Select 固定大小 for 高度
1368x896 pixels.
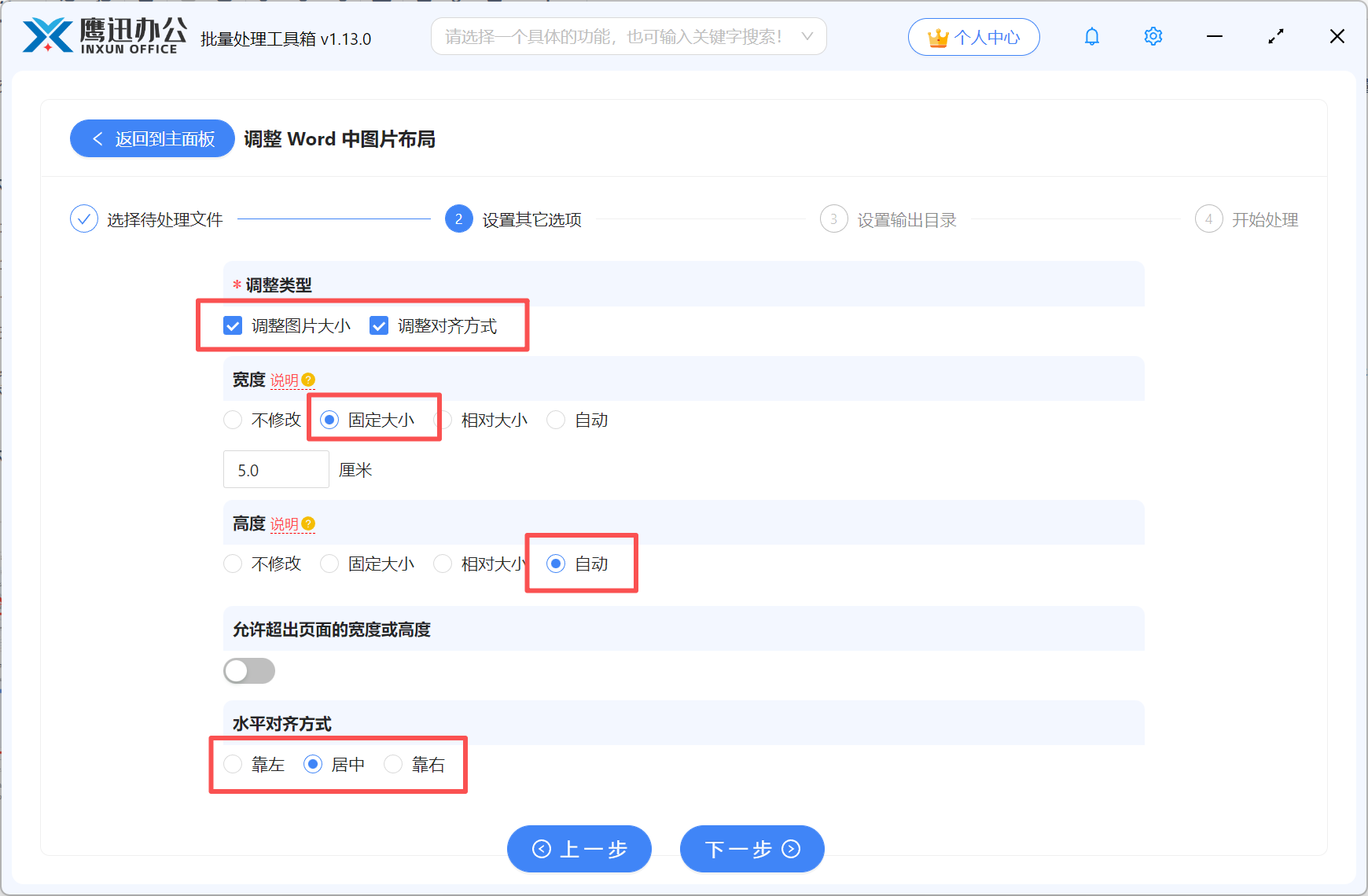(x=329, y=563)
